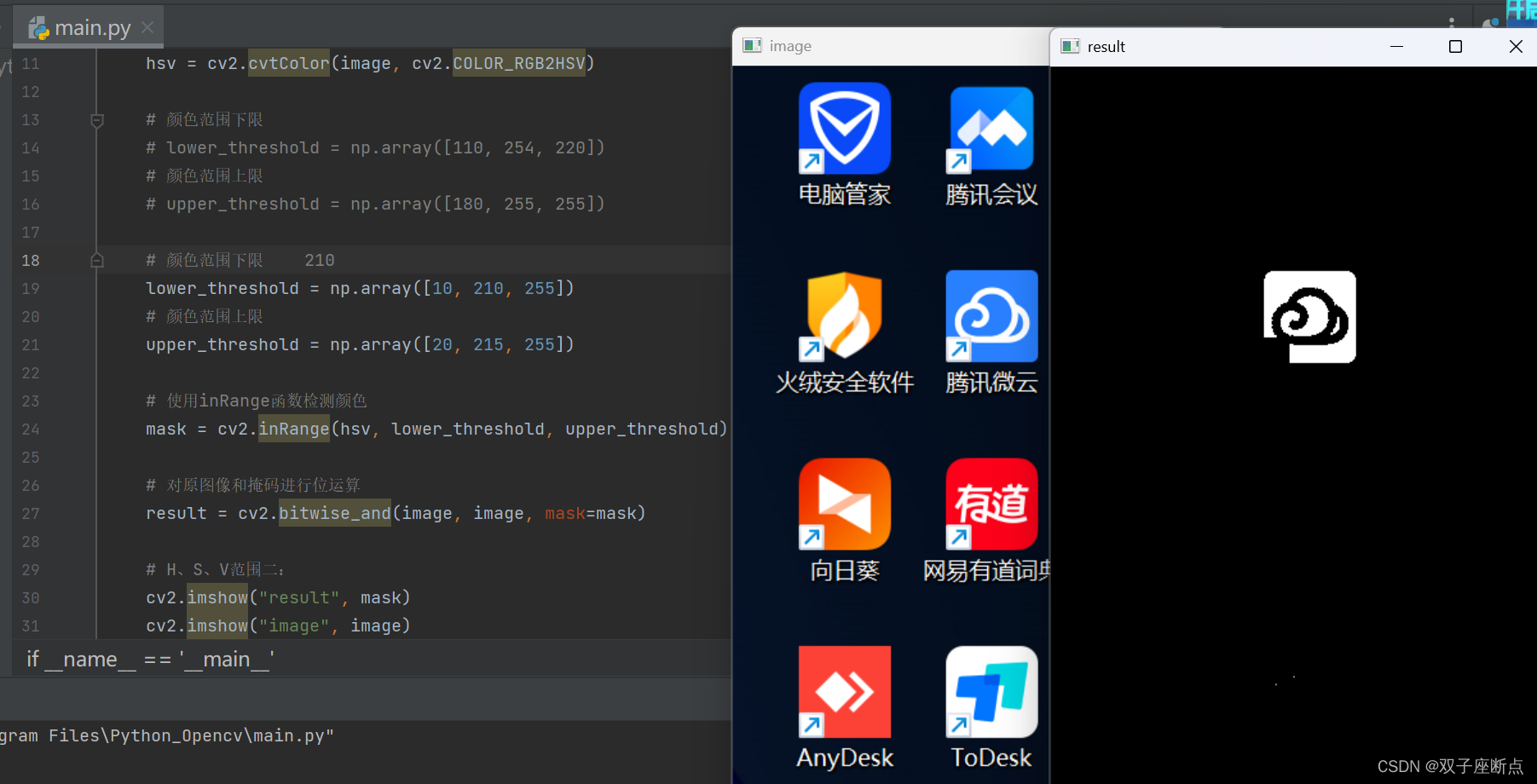1537x784 pixels.
Task: Minimize the result window
Action: tap(1396, 47)
